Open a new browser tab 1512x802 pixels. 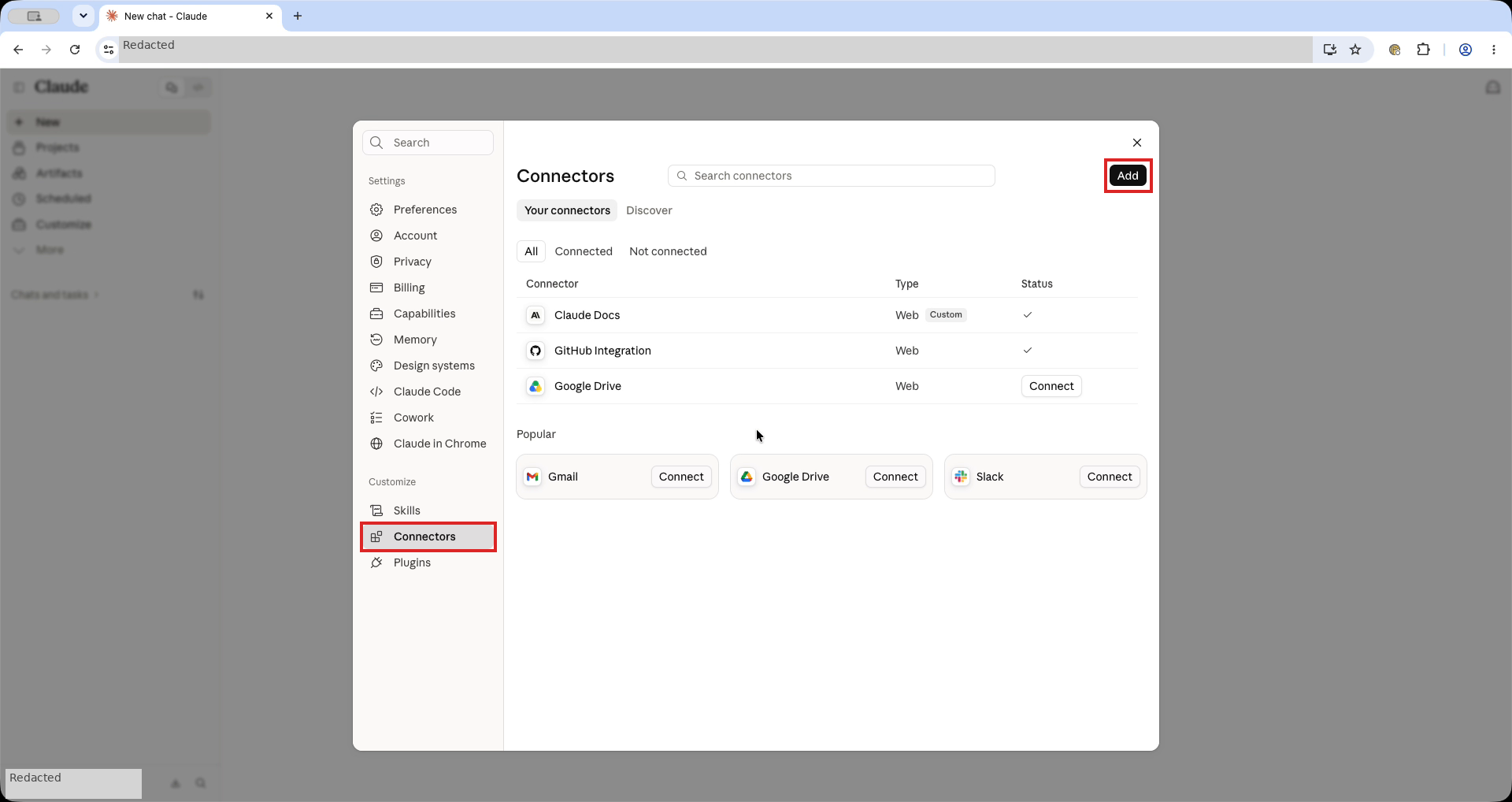(298, 16)
